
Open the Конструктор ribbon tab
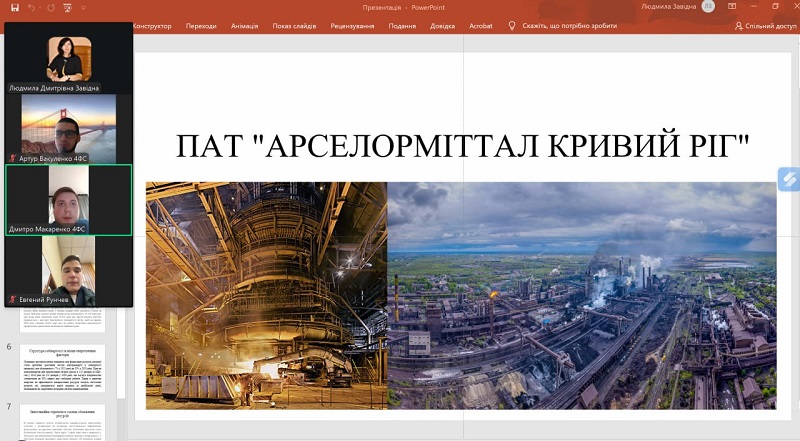point(152,26)
